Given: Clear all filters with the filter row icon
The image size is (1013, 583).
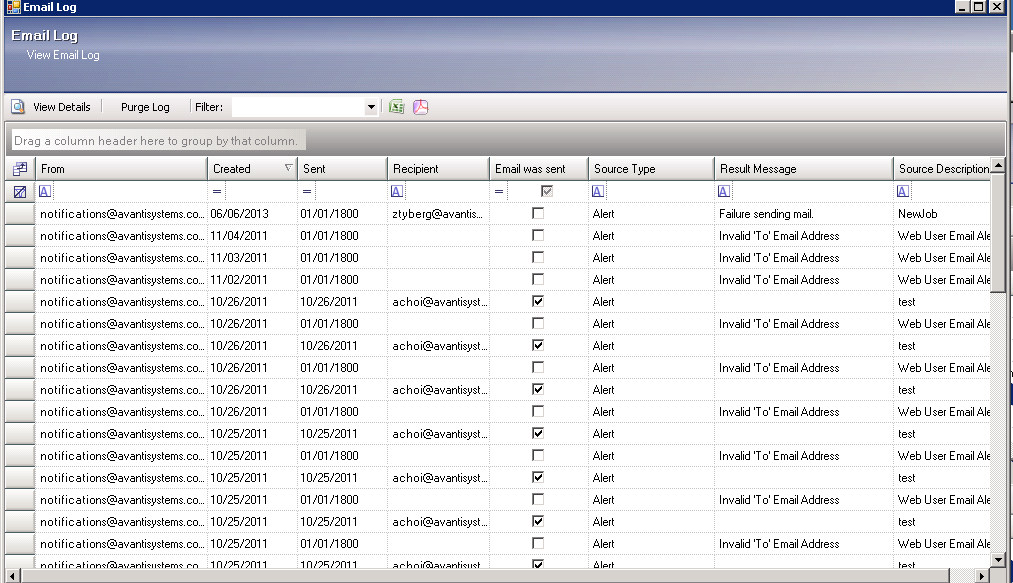Looking at the screenshot, I should (20, 191).
